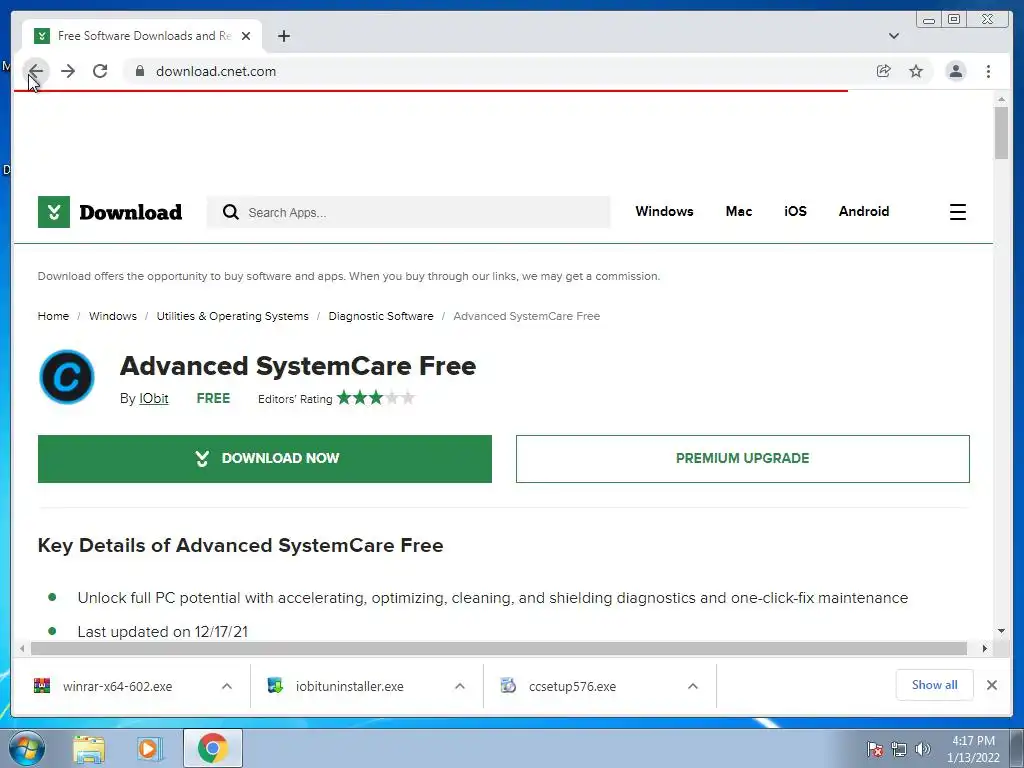1024x768 pixels.
Task: Open tab search chevron in title bar
Action: (x=894, y=36)
